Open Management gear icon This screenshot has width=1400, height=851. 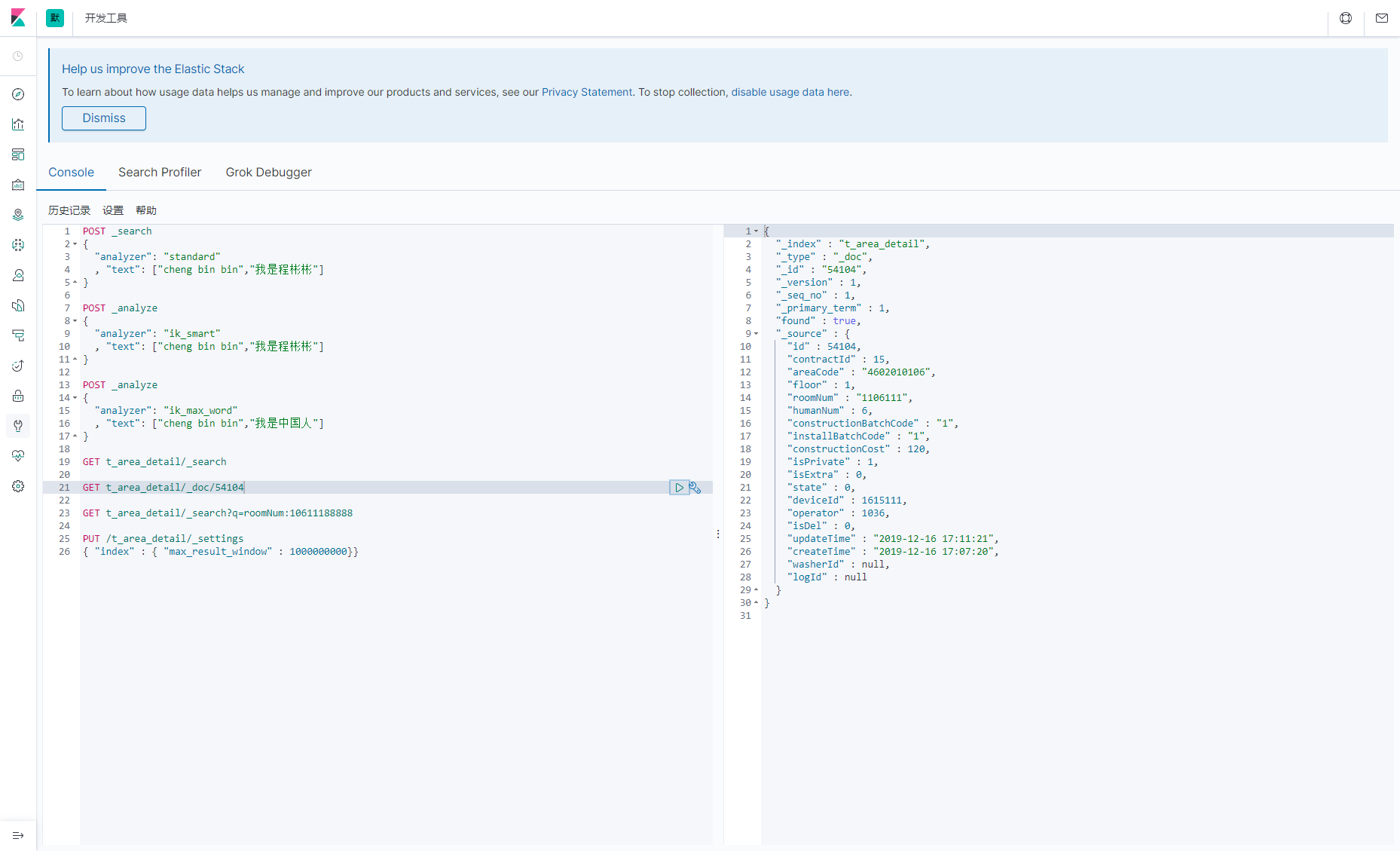point(18,486)
